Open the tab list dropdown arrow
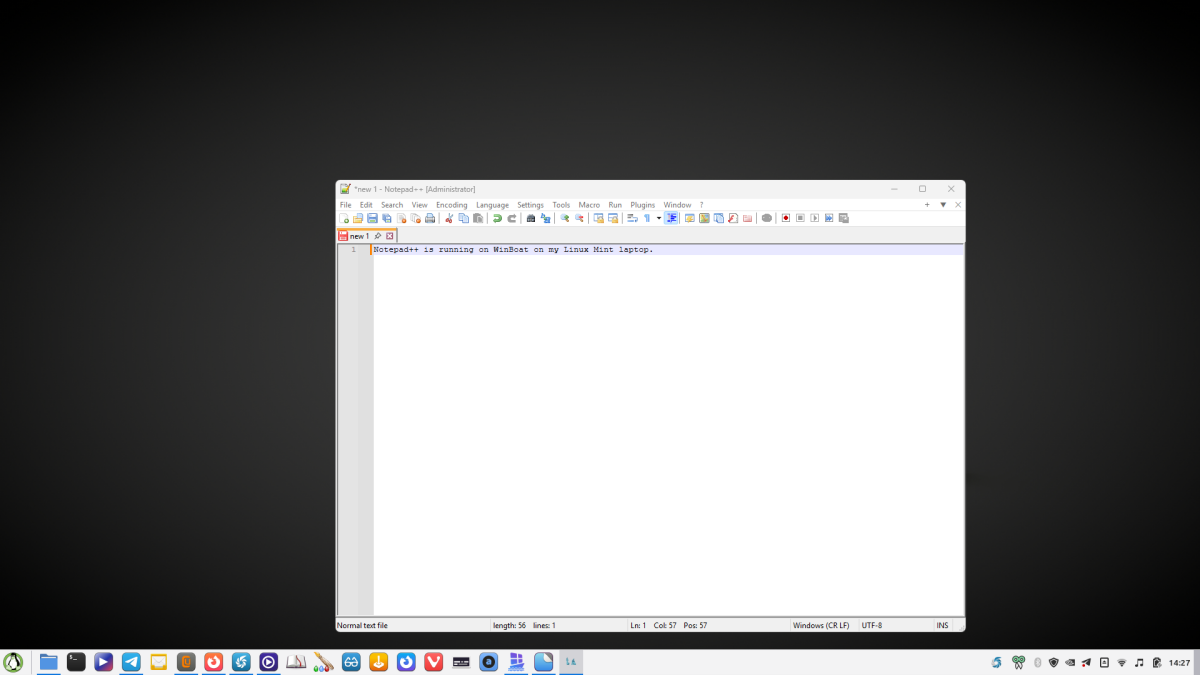Screen dimensions: 1200x675 [943, 204]
